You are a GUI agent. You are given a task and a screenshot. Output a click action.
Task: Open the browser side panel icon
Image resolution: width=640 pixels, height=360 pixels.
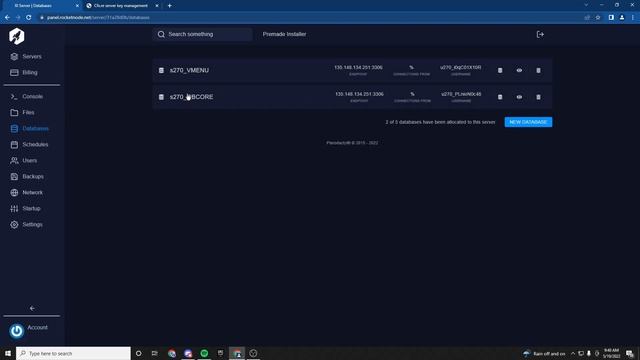click(611, 18)
